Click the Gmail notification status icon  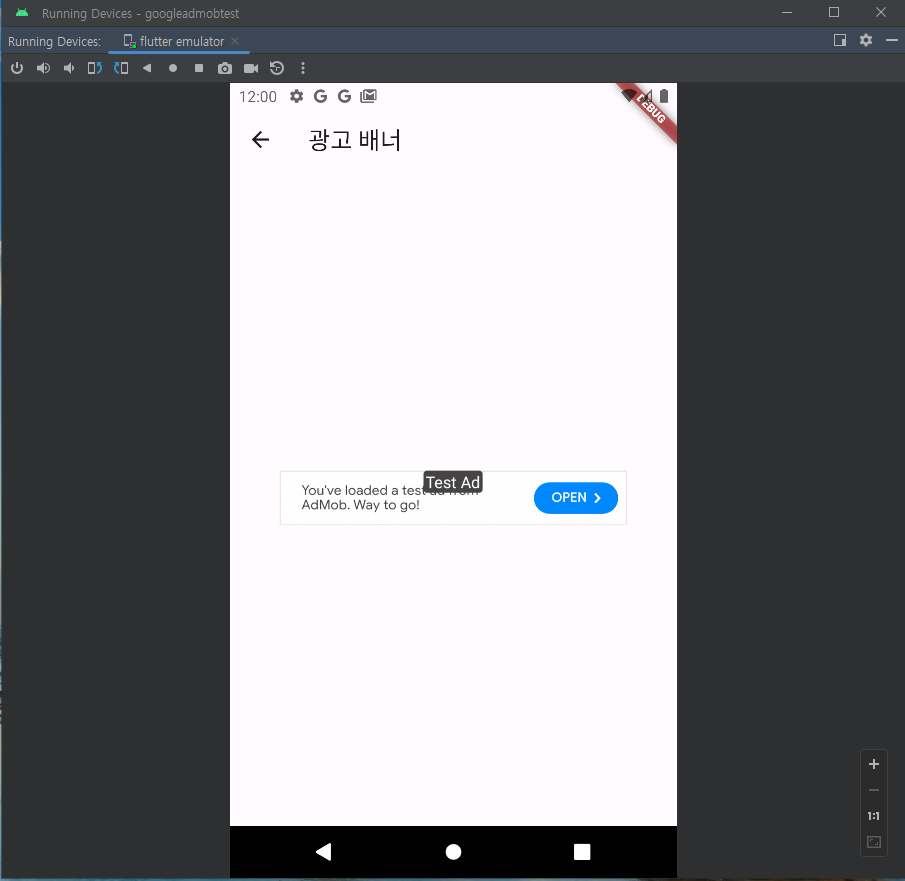tap(368, 96)
